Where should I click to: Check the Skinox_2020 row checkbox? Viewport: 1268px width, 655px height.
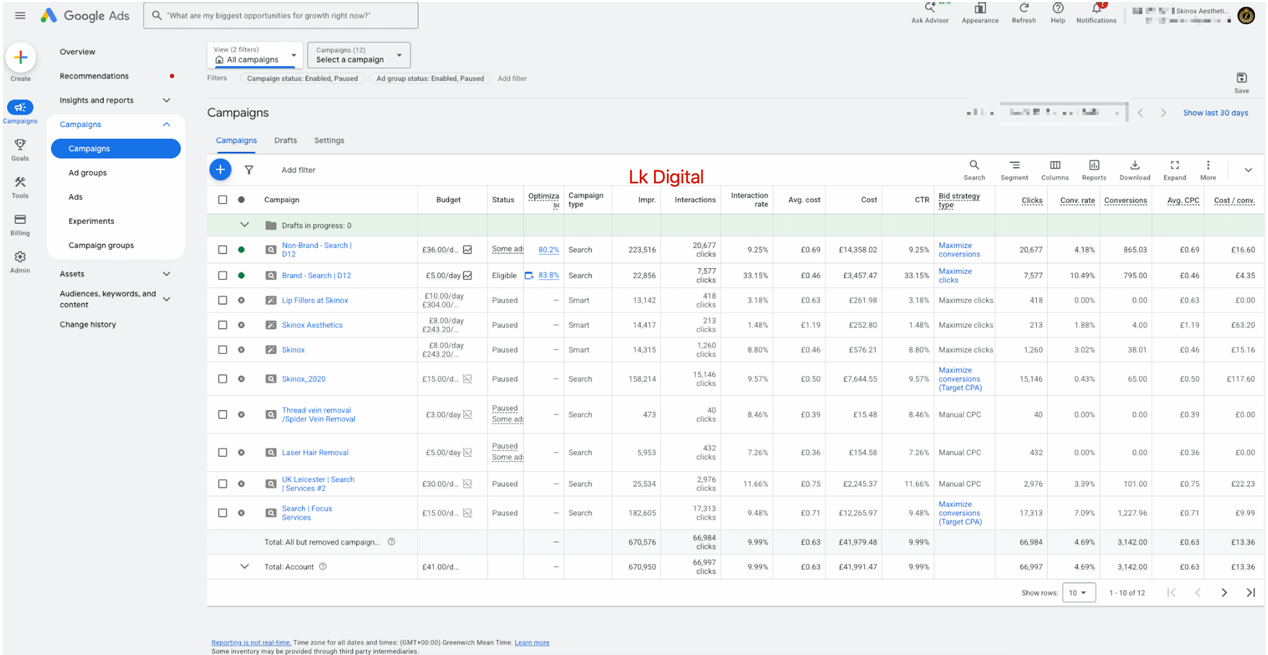[222, 379]
